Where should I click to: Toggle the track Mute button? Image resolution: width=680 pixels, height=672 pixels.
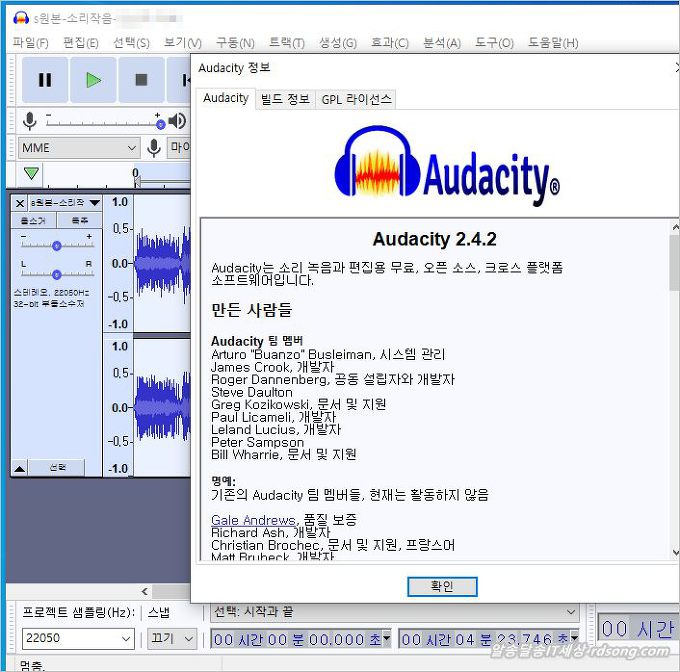(x=34, y=221)
